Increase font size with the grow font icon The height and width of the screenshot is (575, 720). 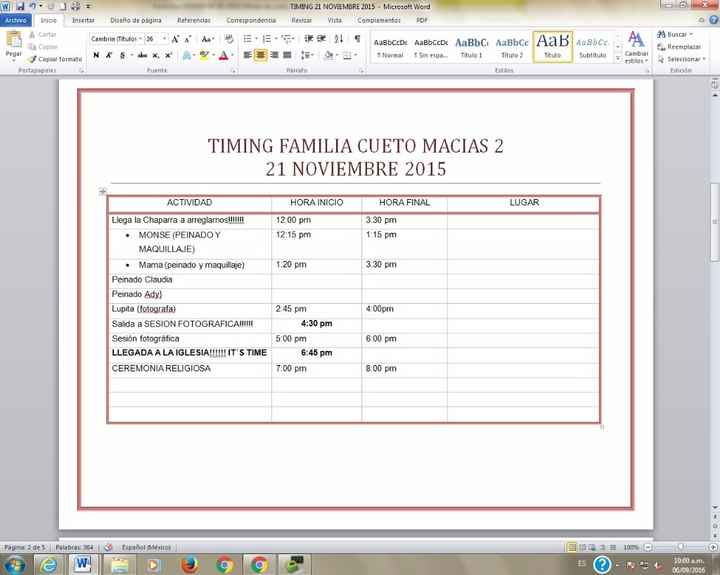pos(175,39)
